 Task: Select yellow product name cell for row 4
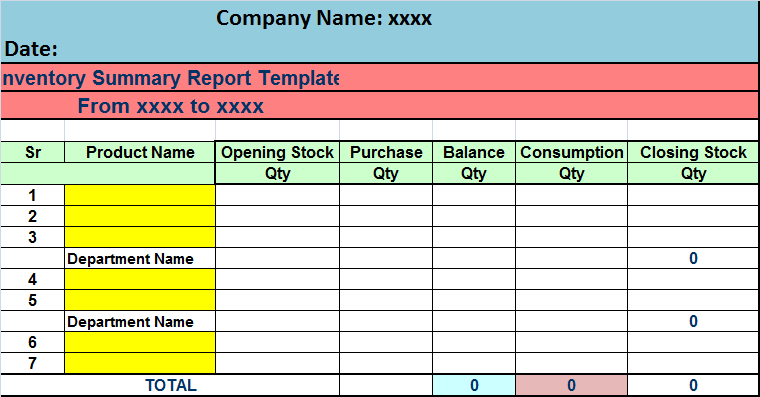(x=140, y=279)
